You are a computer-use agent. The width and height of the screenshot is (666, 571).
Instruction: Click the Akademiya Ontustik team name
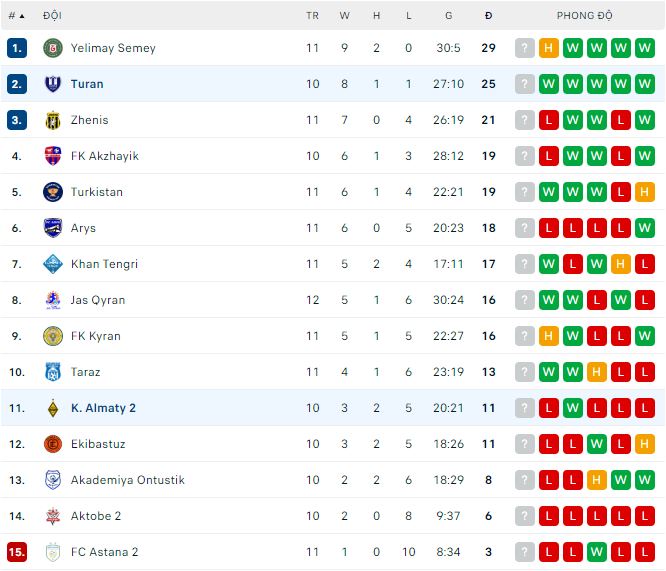pyautogui.click(x=127, y=480)
